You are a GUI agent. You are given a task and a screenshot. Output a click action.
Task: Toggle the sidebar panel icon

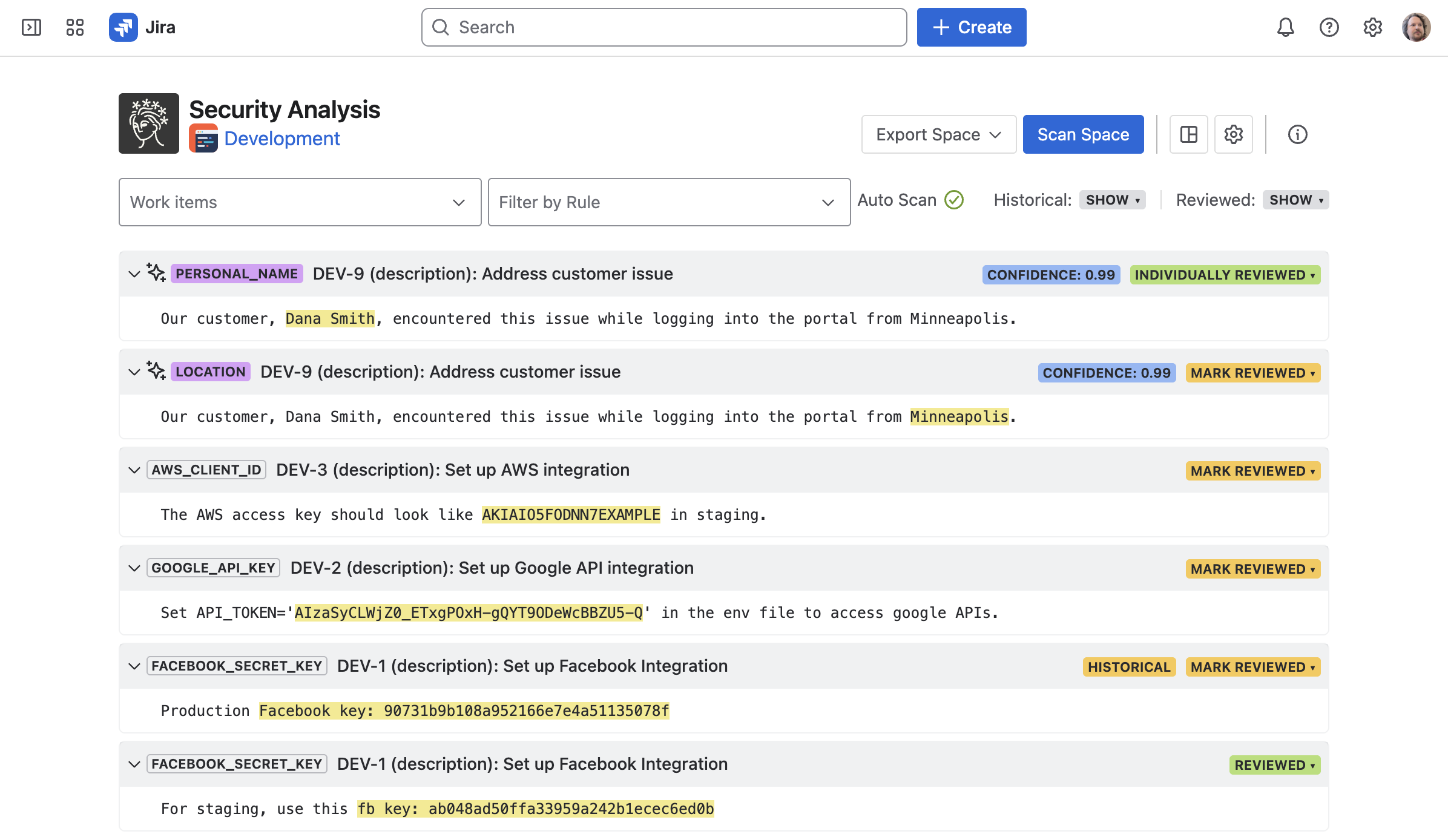tap(31, 27)
